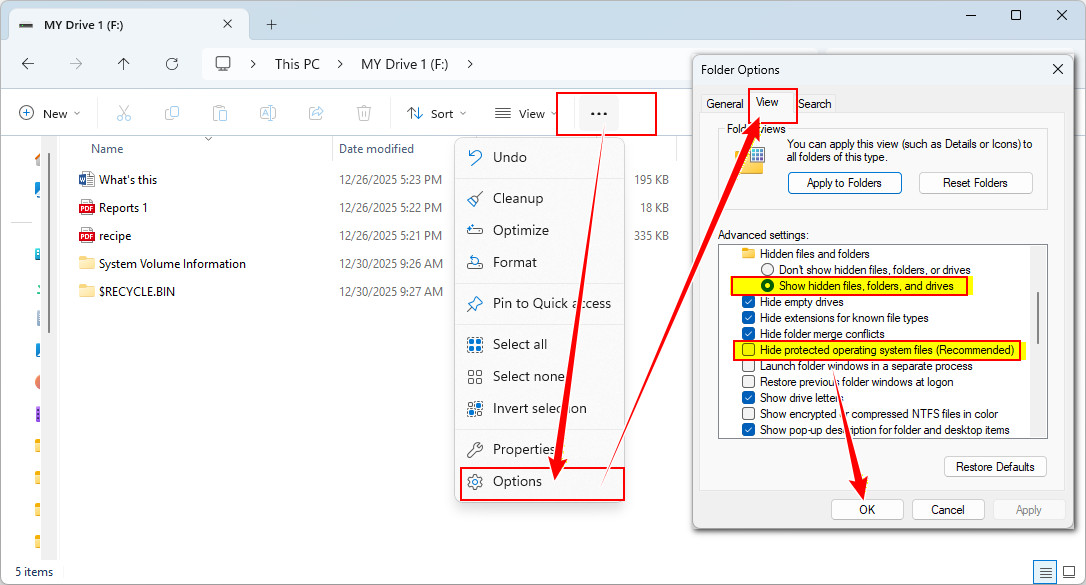Click the Share icon in toolbar

316,114
